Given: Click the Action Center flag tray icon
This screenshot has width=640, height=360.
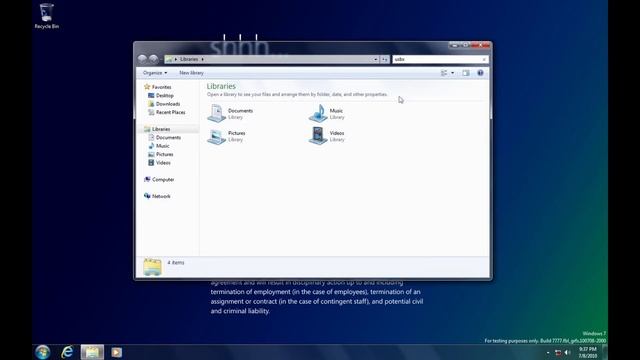Looking at the screenshot, I should (x=558, y=353).
